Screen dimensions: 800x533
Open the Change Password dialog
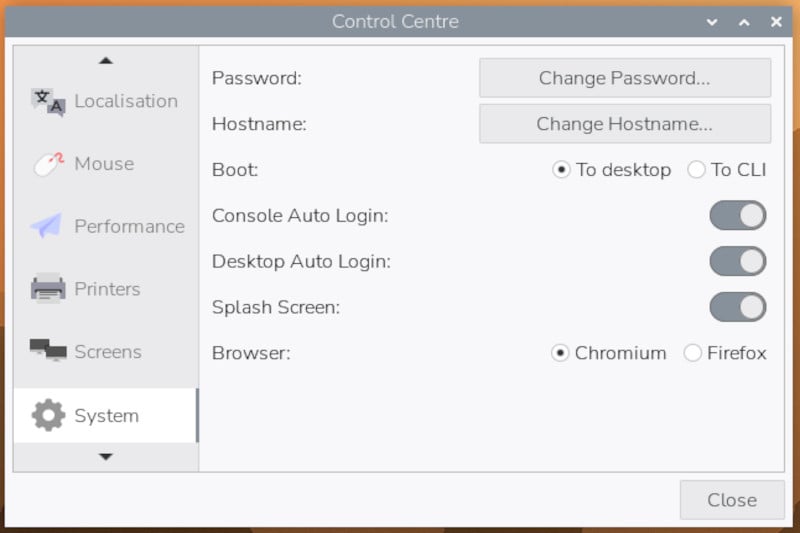(x=624, y=78)
